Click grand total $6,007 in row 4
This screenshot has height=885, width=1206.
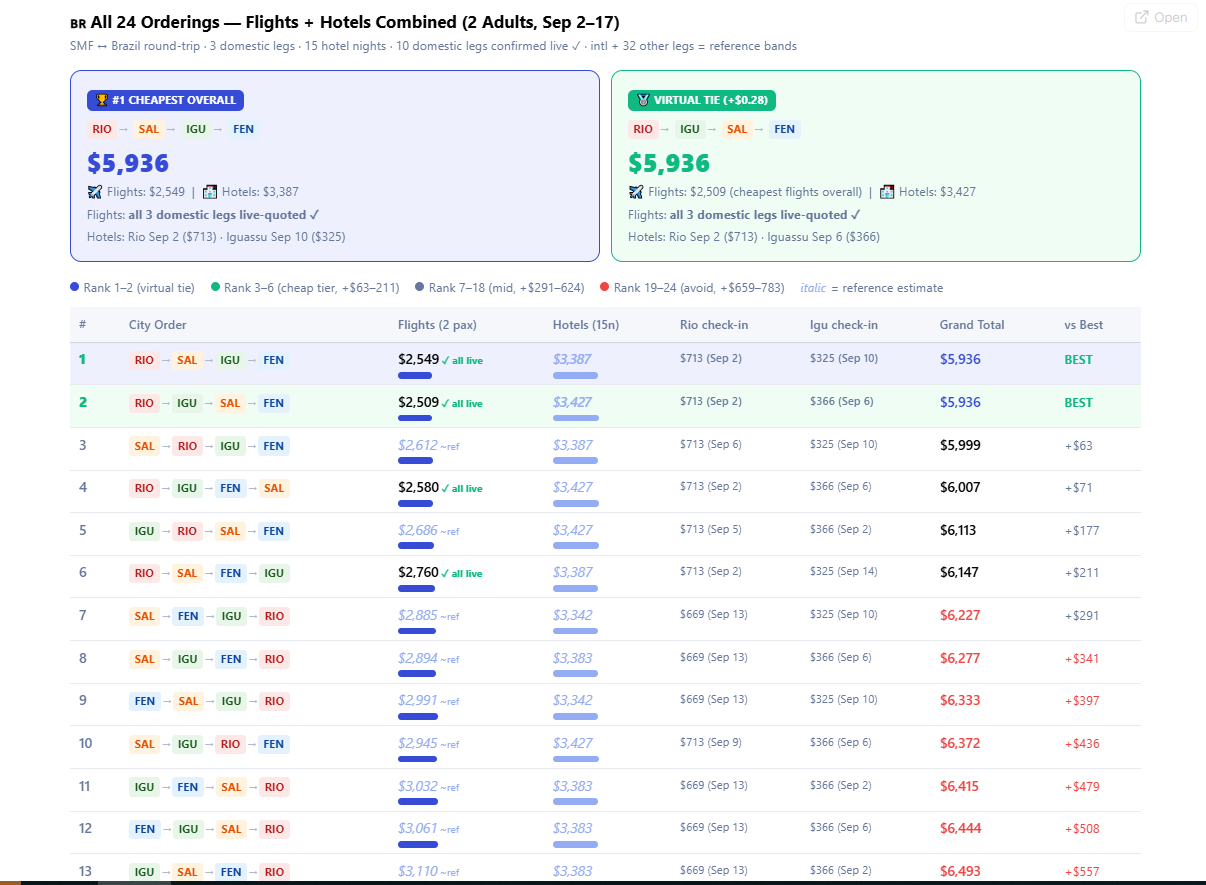[x=960, y=487]
